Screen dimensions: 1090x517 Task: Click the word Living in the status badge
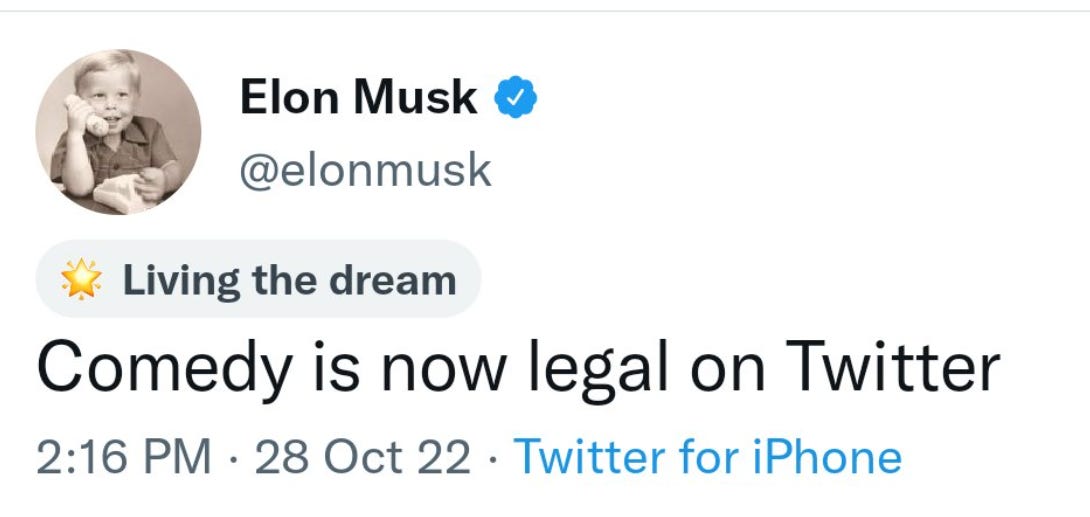pyautogui.click(x=181, y=280)
